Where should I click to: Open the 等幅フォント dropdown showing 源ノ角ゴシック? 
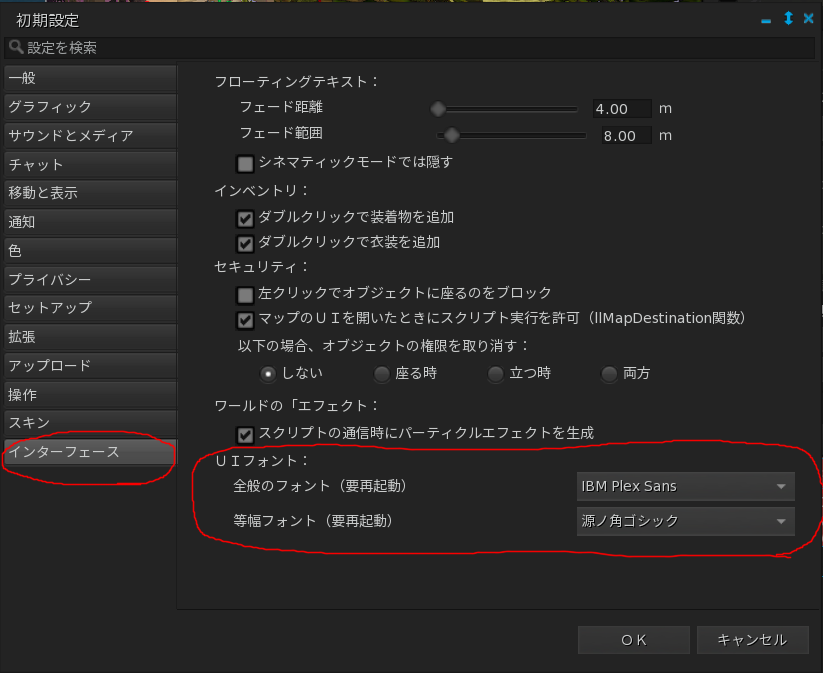(685, 521)
